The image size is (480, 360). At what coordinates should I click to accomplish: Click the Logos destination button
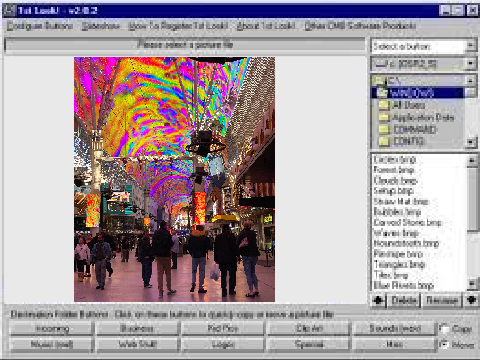[x=223, y=344]
